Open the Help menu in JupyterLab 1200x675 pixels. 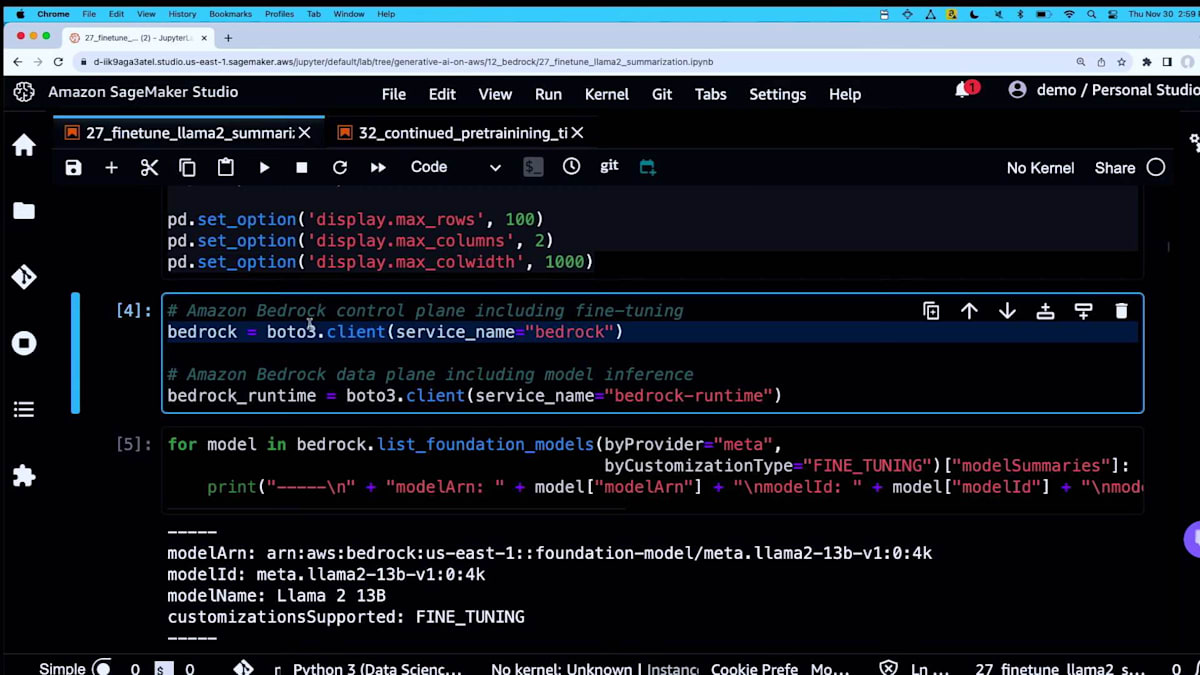844,94
